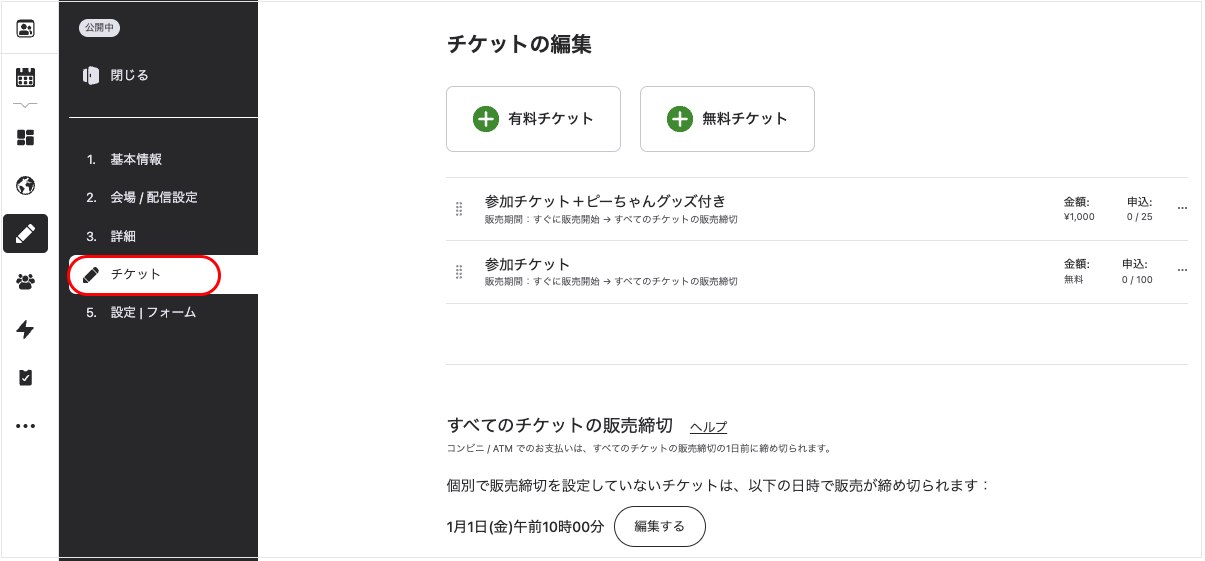
Task: Expand the sidebar three-dots more menu
Action: tap(26, 426)
